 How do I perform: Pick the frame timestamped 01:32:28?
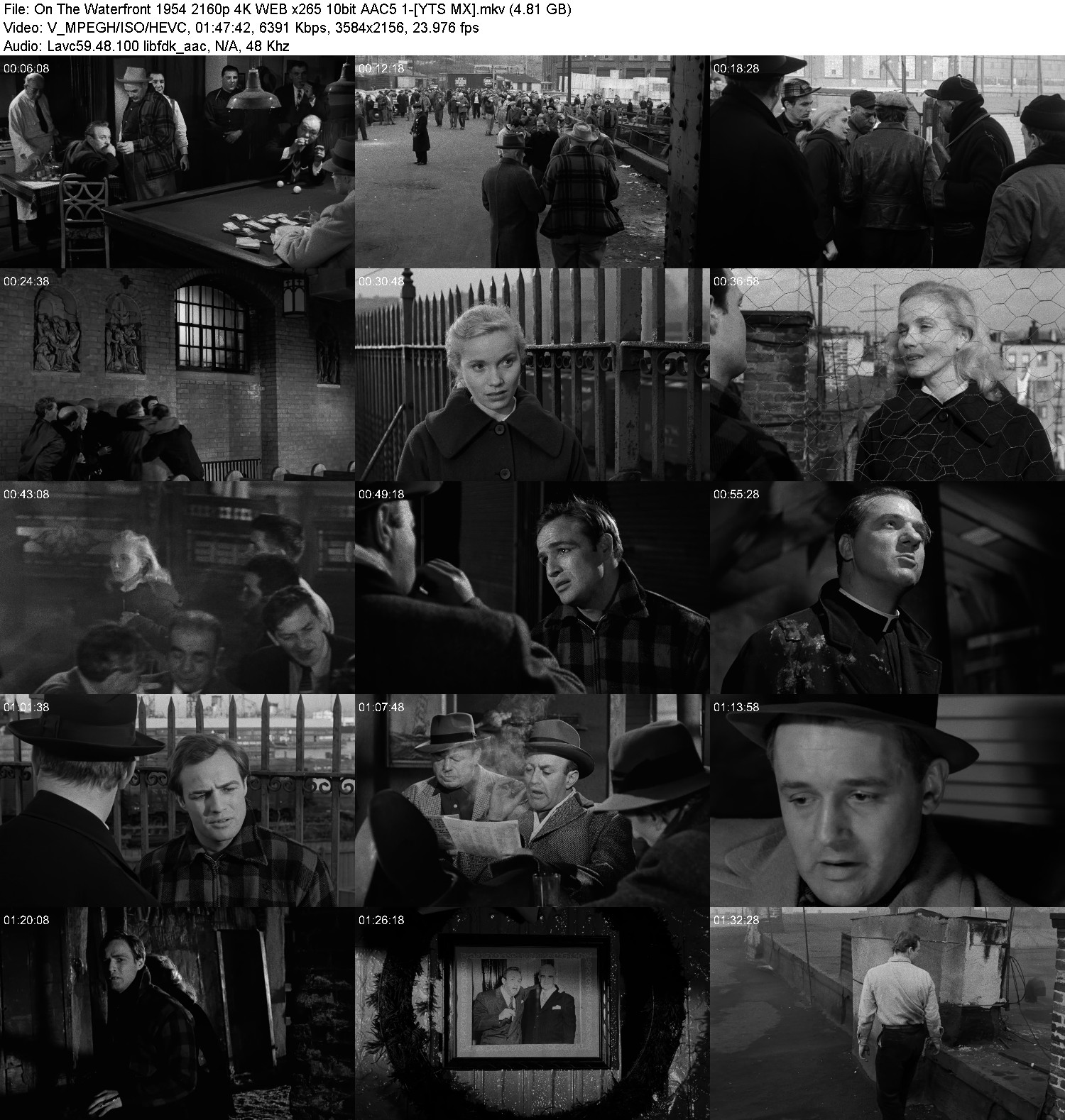coord(887,1014)
